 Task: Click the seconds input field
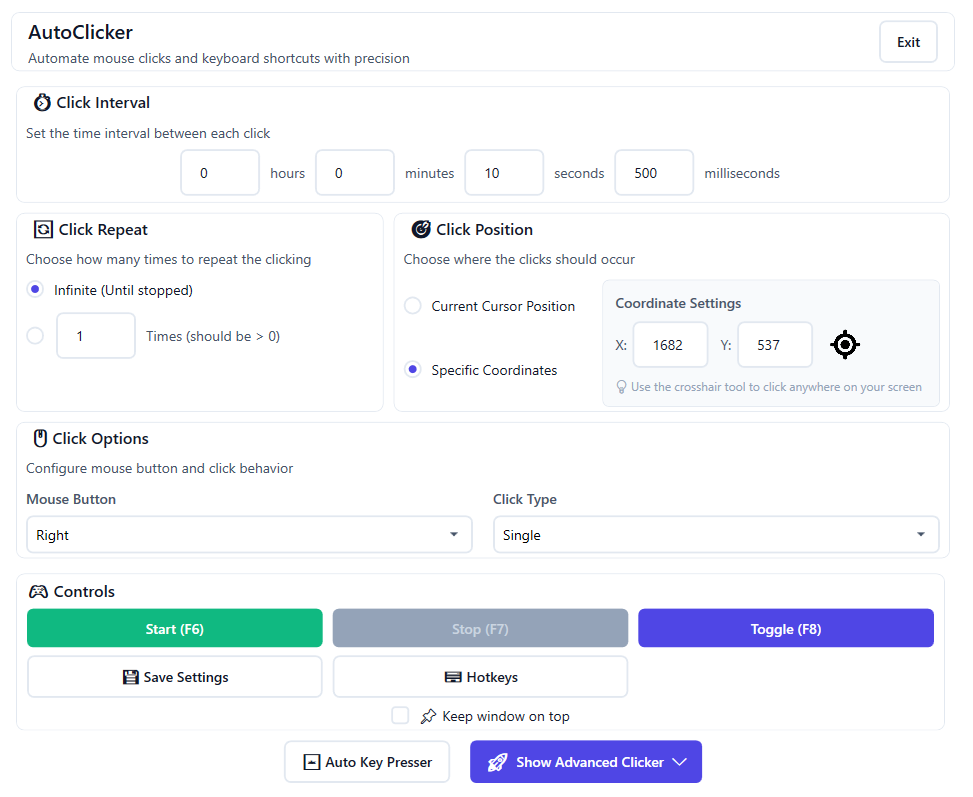coord(503,172)
